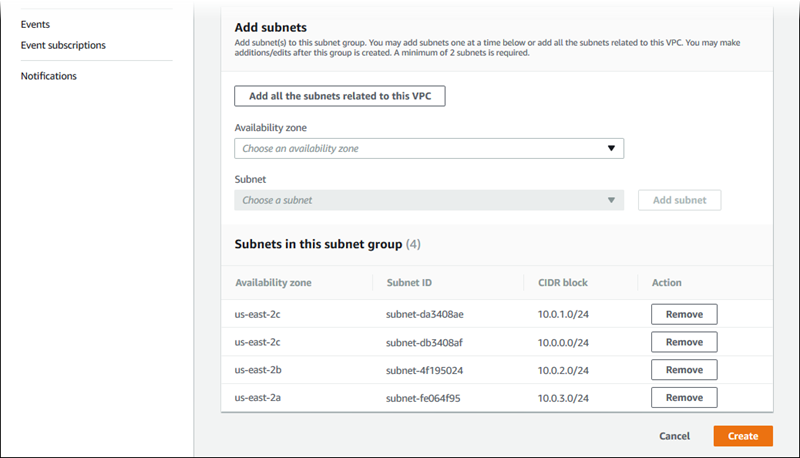Open the Events page in sidebar

click(x=35, y=24)
